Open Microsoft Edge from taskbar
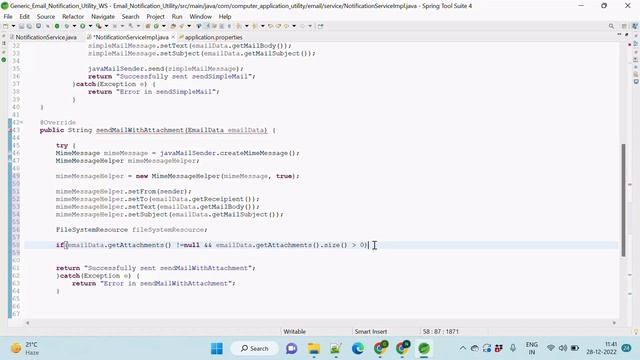The width and height of the screenshot is (640, 360). coord(358,349)
